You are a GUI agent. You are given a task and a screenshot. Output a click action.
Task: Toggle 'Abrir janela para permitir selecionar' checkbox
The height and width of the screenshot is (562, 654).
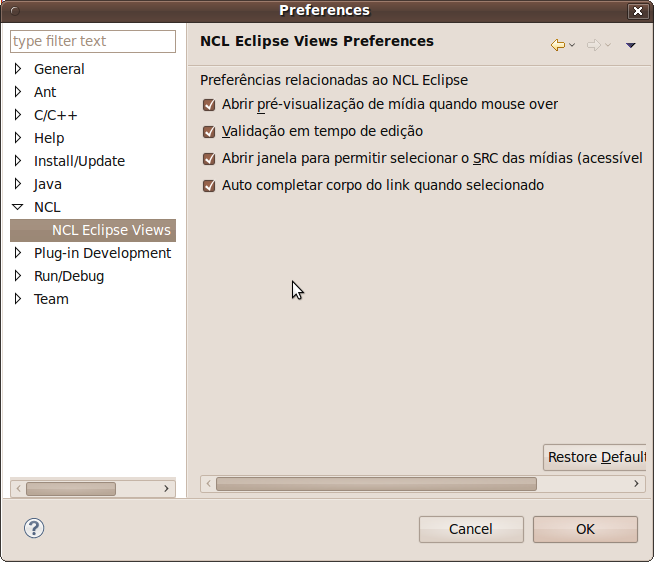[x=209, y=159]
